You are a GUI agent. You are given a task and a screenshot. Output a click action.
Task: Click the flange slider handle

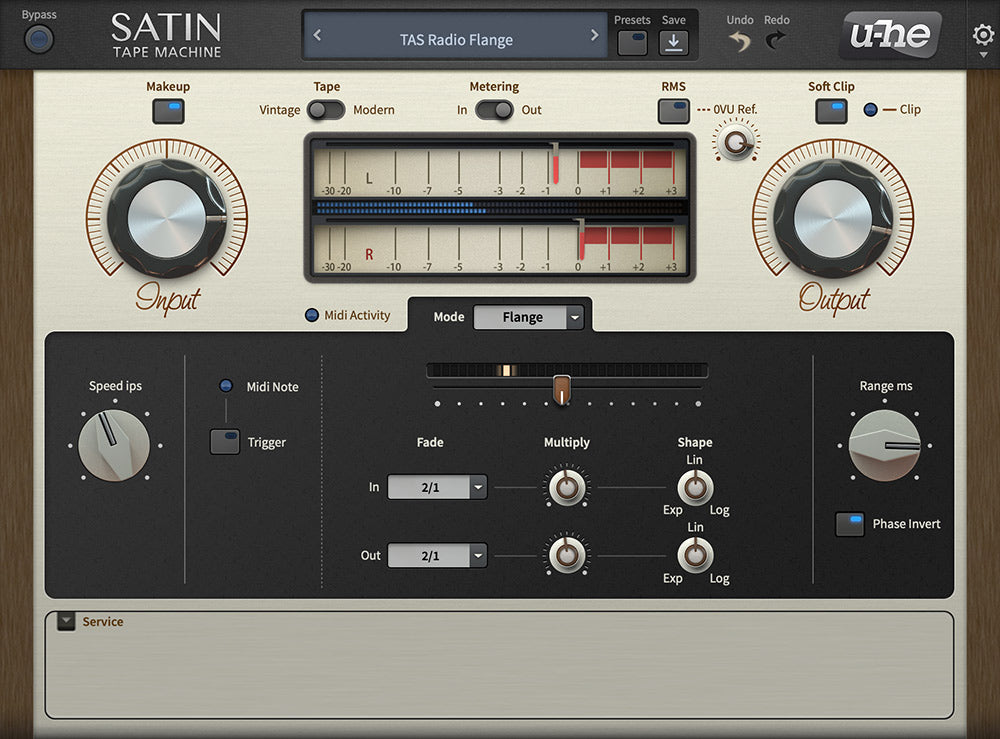(561, 390)
